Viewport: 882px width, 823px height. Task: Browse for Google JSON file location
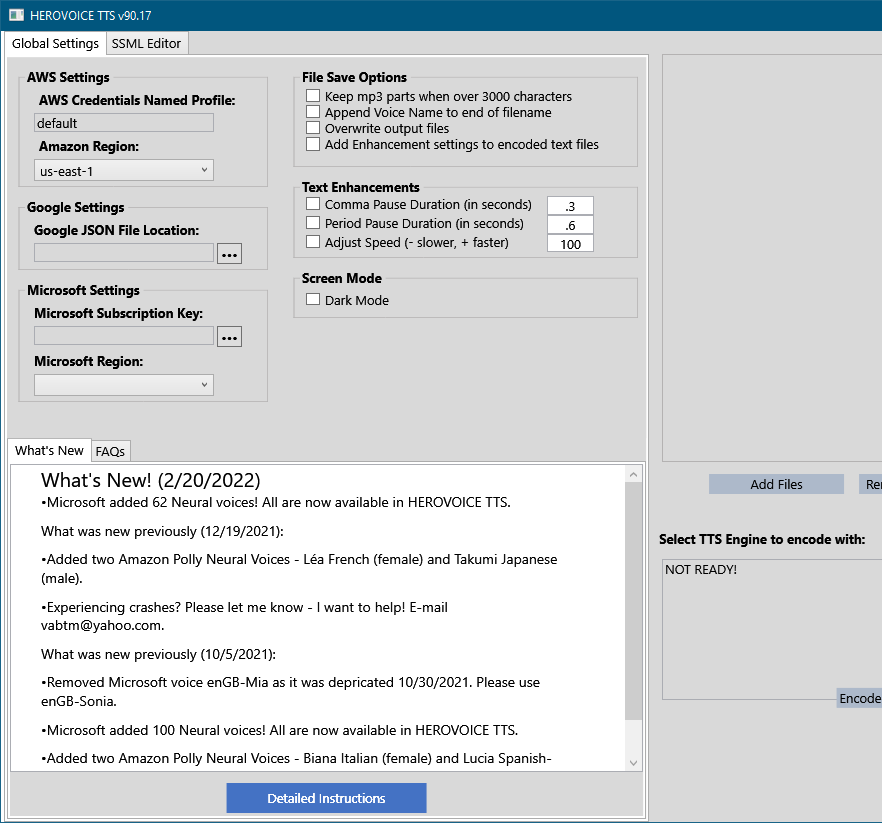point(230,254)
